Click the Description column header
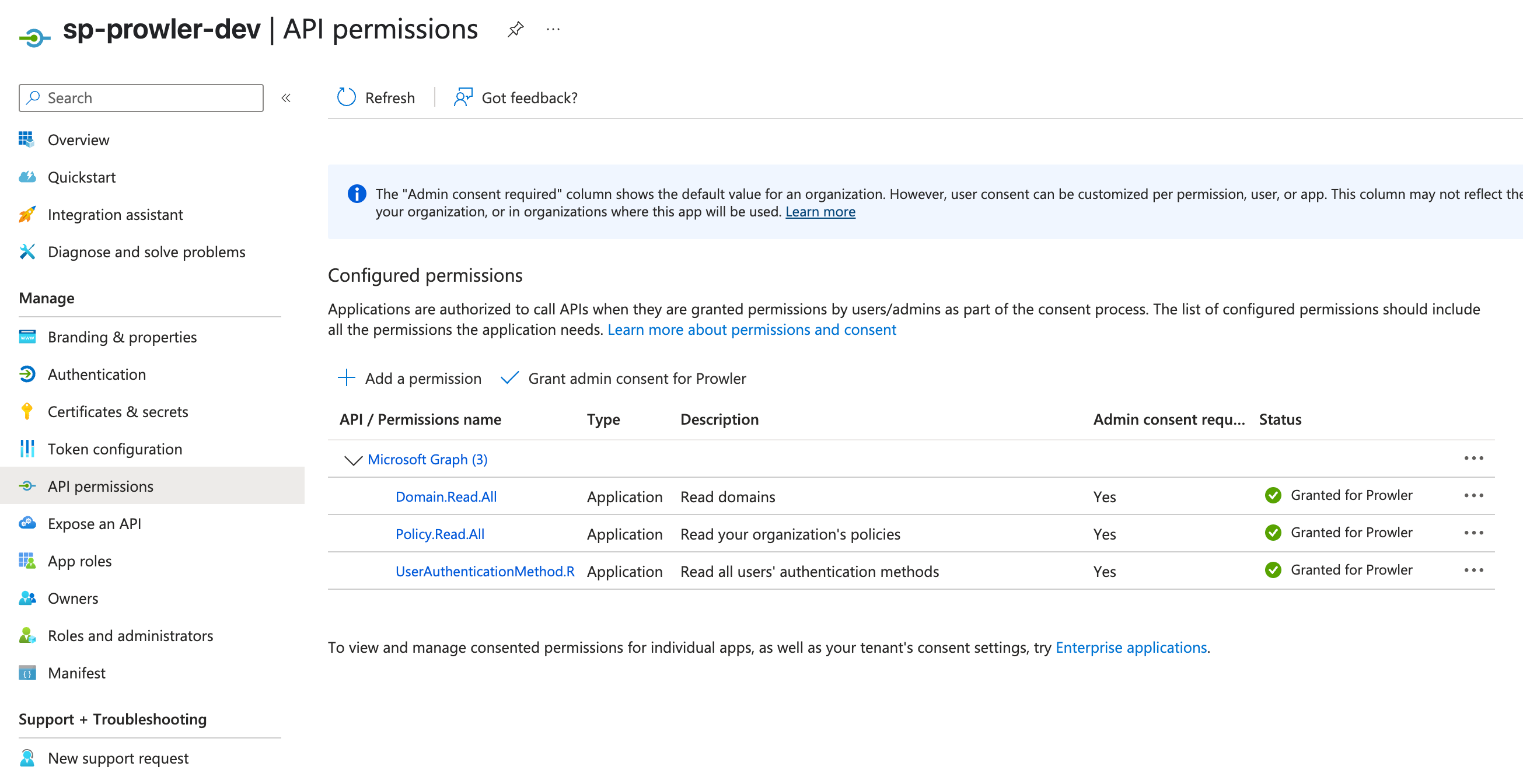 719,419
